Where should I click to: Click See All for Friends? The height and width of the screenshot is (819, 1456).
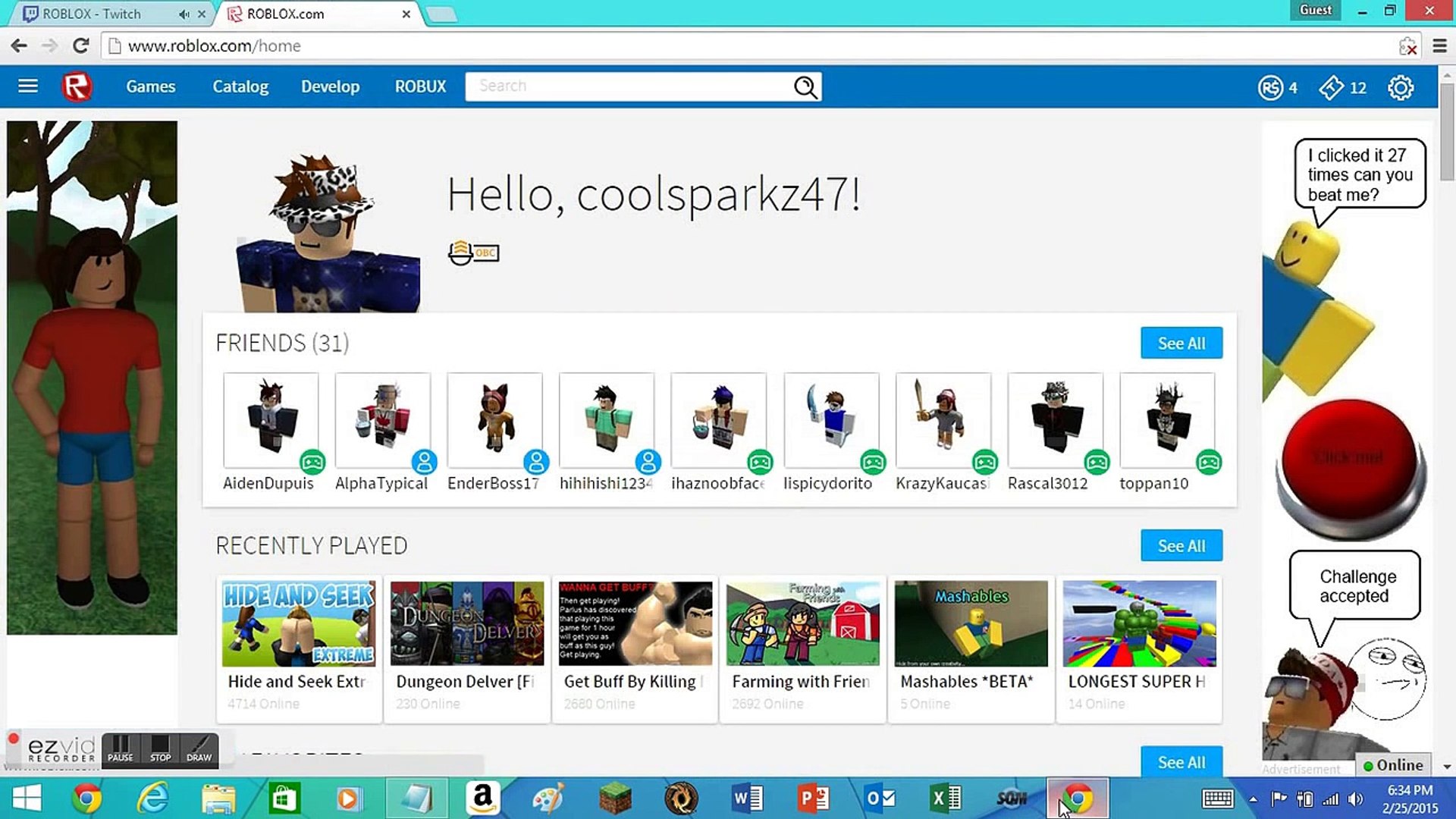coord(1181,344)
